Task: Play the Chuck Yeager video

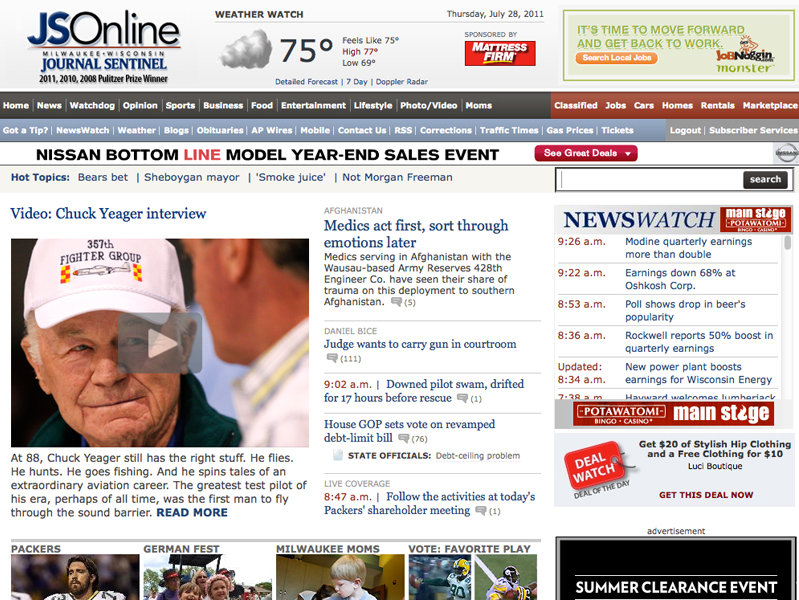Action: pos(159,343)
